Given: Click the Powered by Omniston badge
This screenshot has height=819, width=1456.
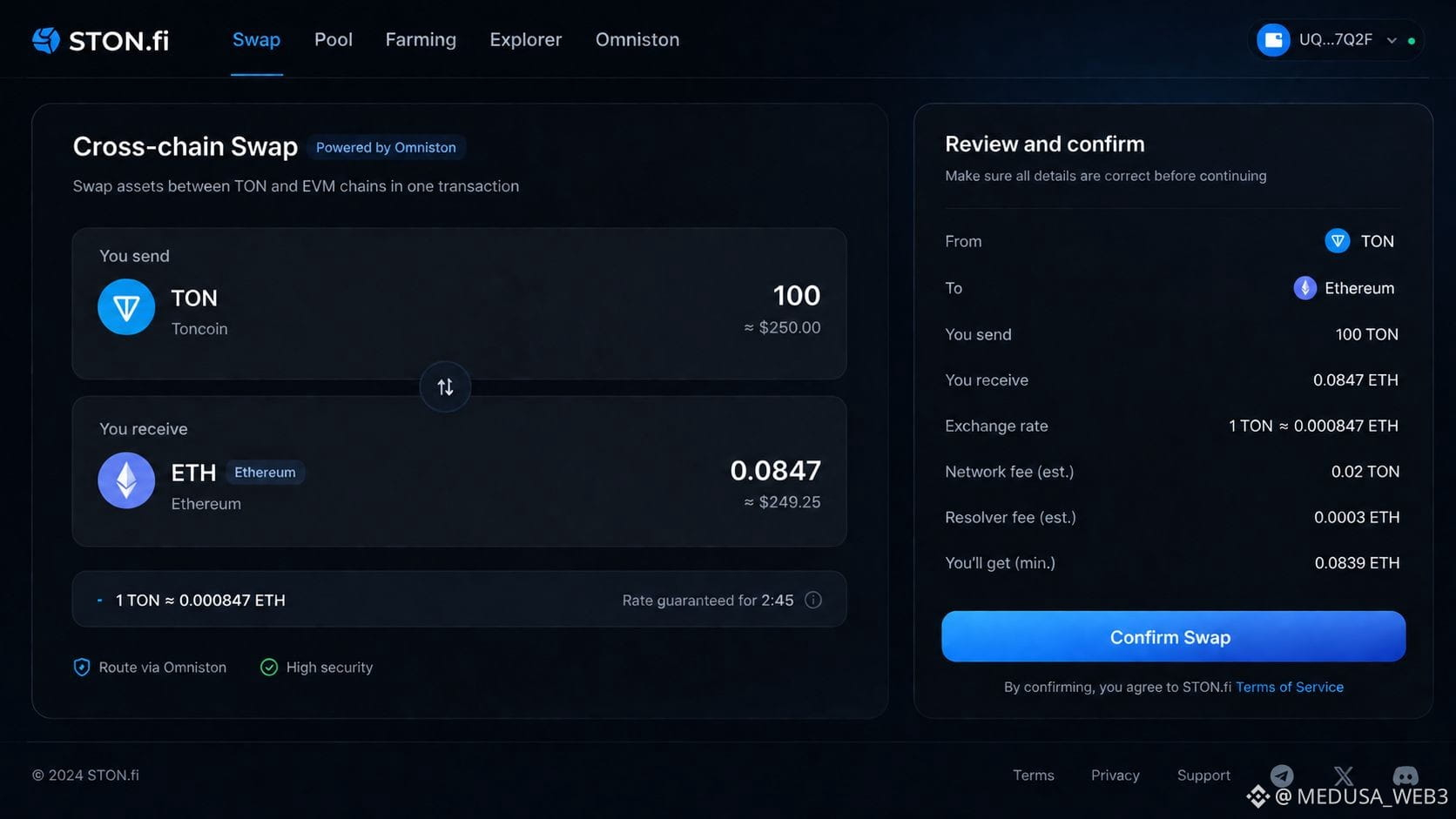Looking at the screenshot, I should 386,147.
